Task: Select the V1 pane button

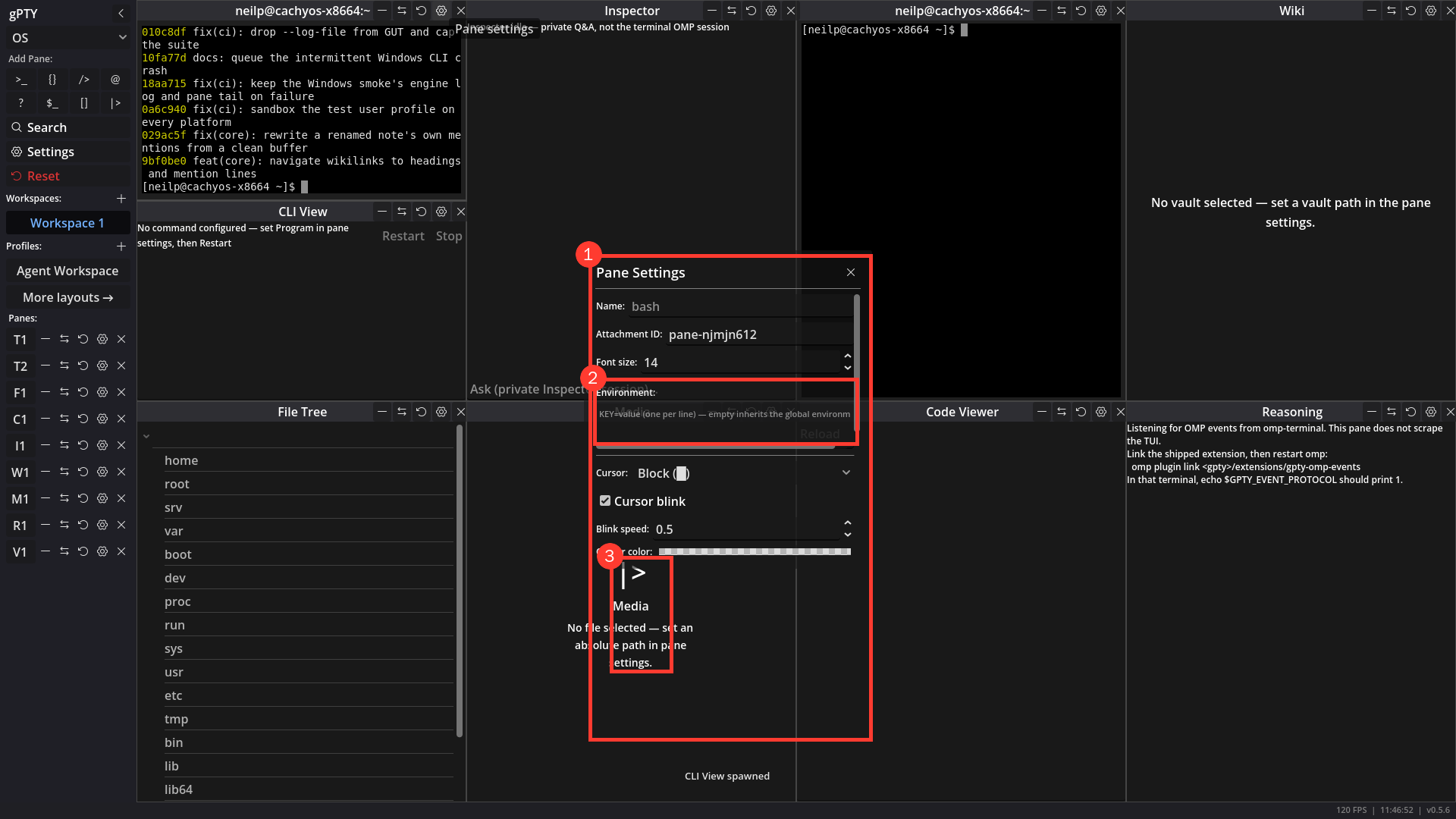Action: 20,552
